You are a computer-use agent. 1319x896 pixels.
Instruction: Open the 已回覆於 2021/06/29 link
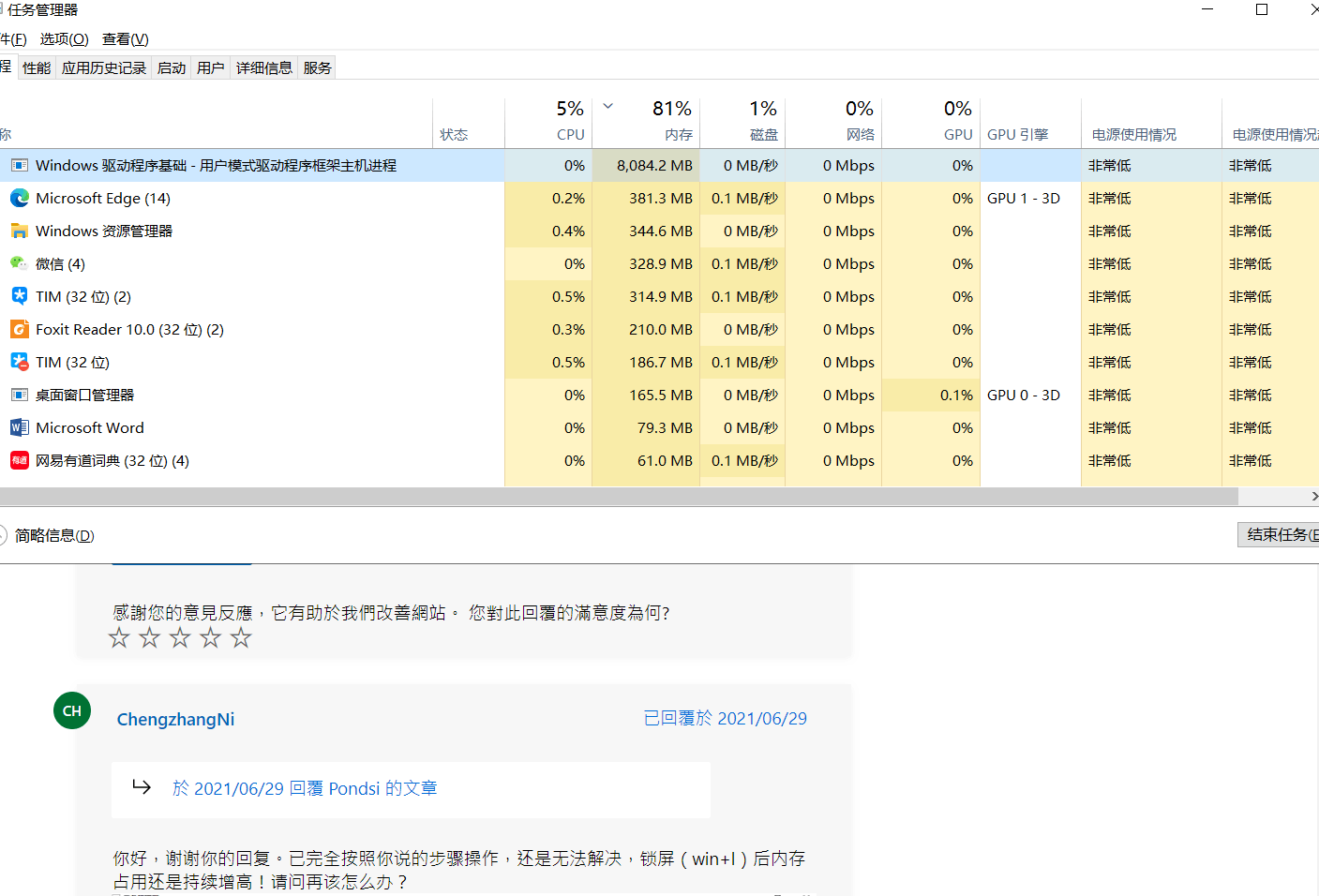click(x=725, y=719)
